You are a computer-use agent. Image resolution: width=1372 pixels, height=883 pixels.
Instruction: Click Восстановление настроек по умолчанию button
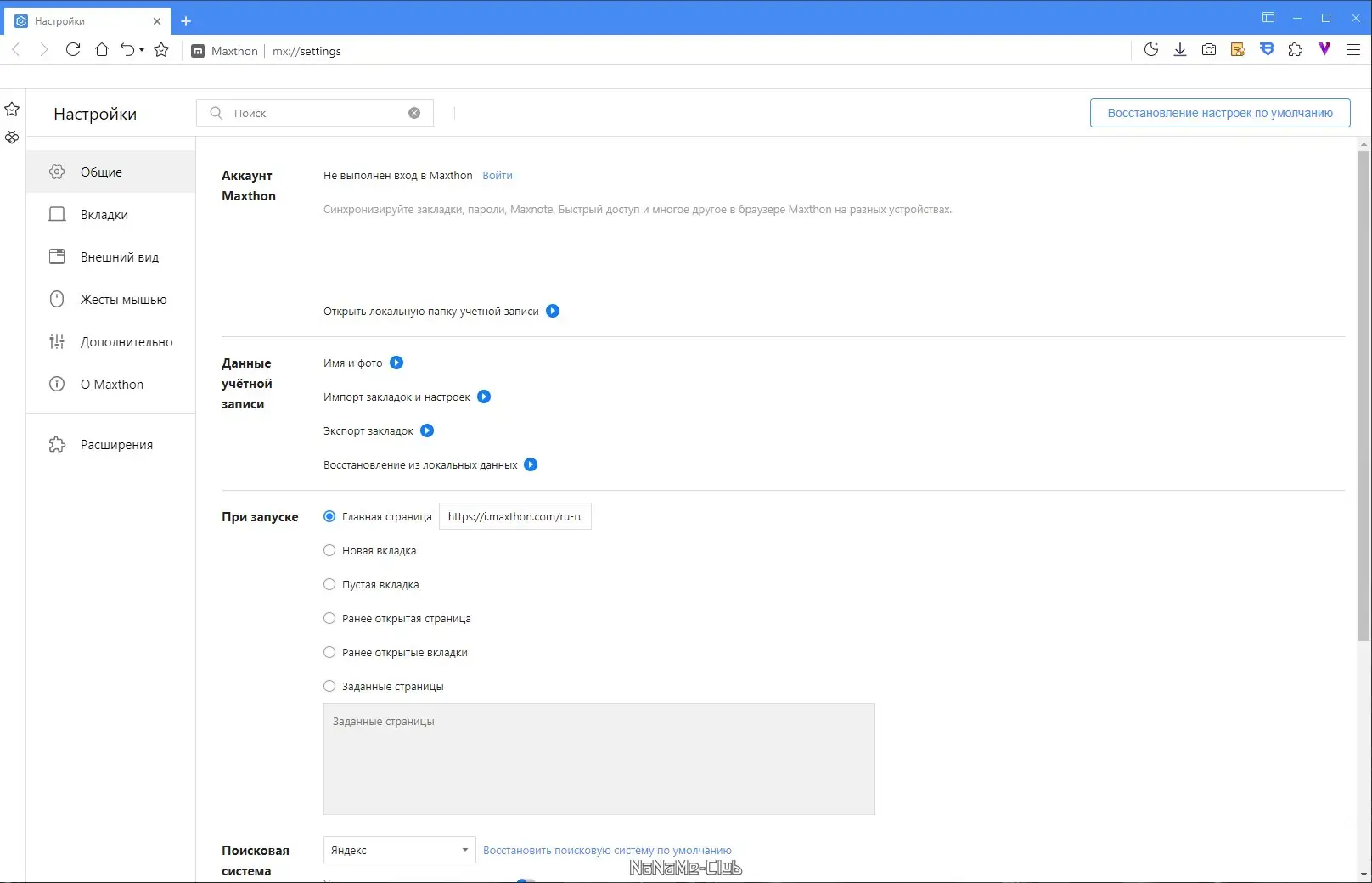pos(1220,113)
